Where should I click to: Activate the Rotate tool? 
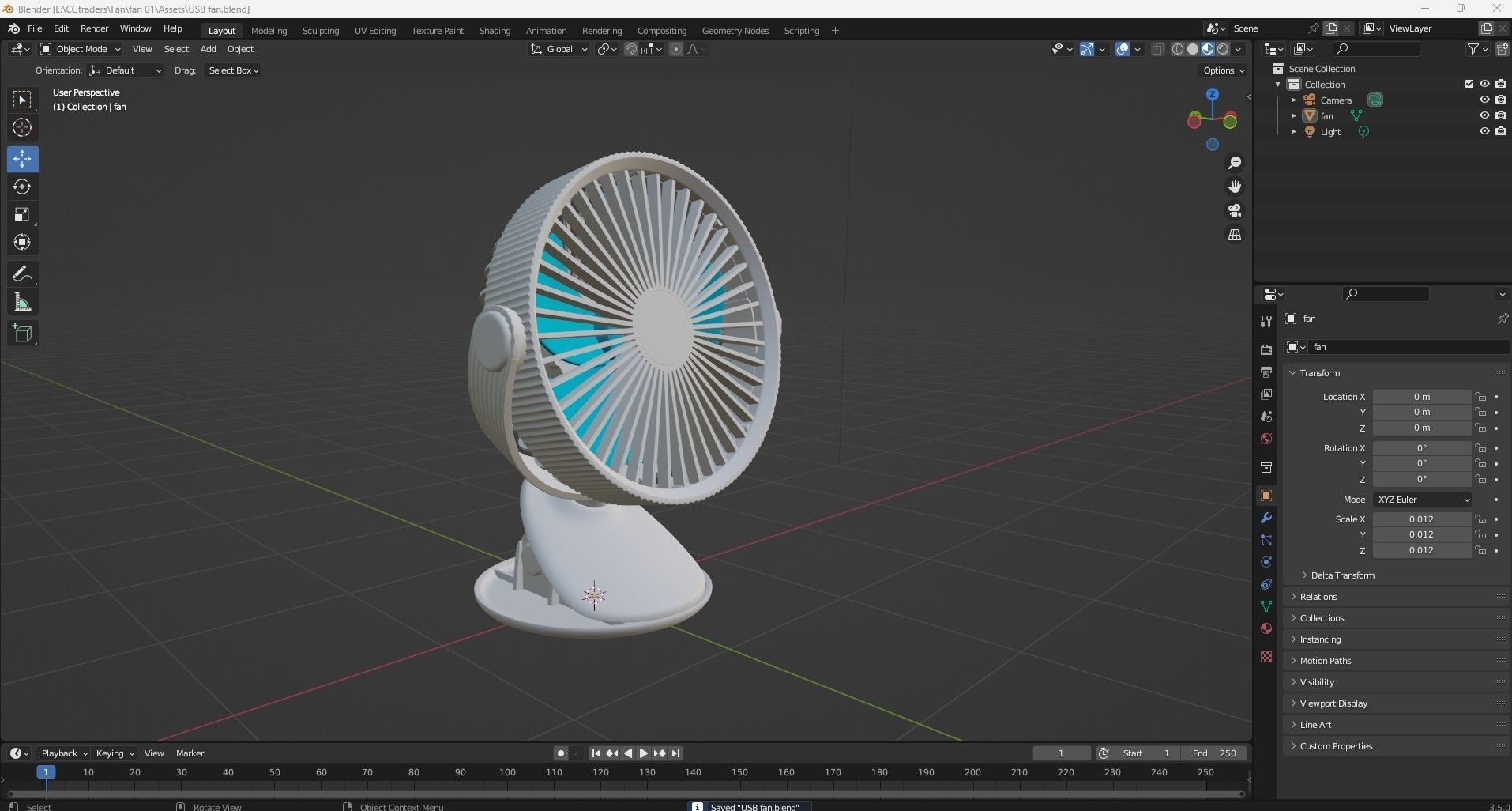click(x=22, y=187)
